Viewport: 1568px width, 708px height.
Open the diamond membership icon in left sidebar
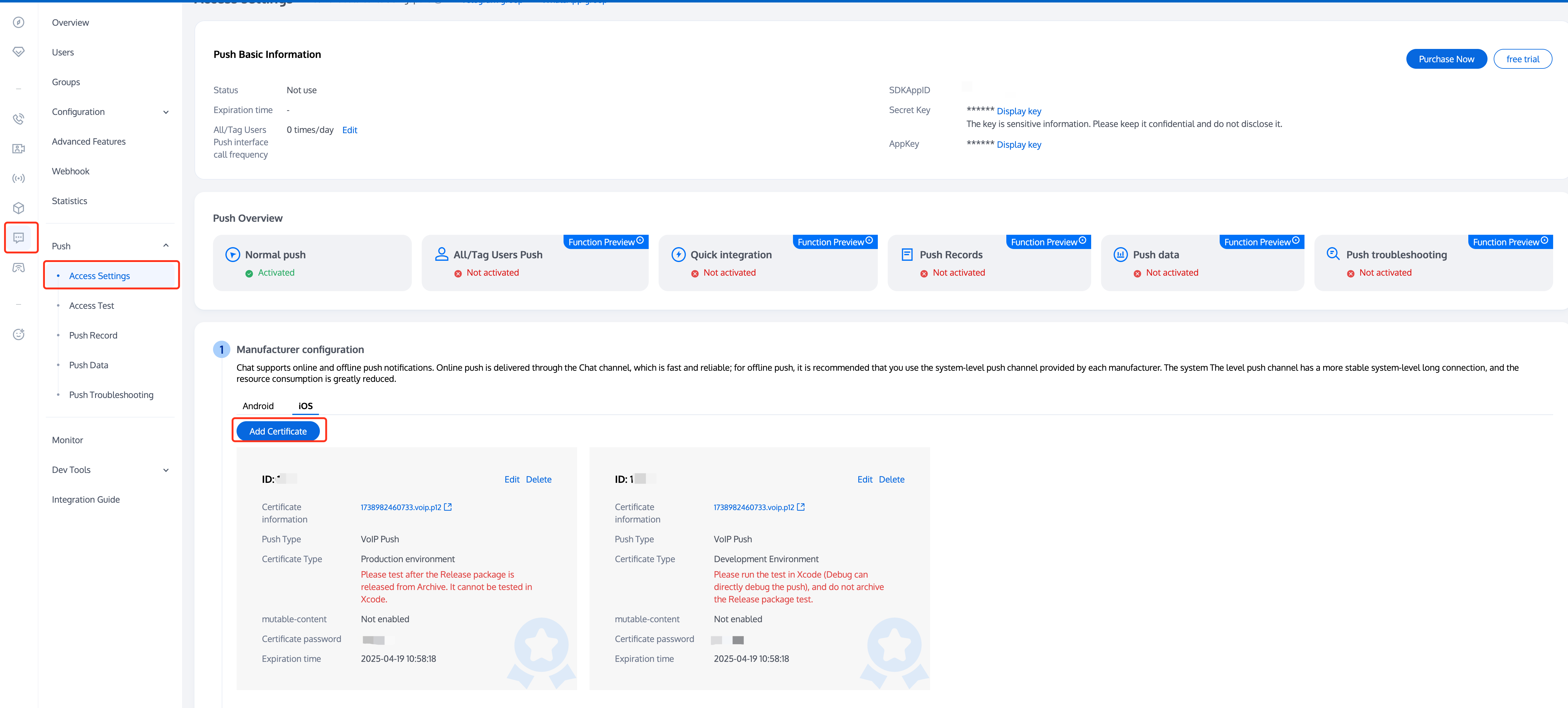[x=18, y=52]
